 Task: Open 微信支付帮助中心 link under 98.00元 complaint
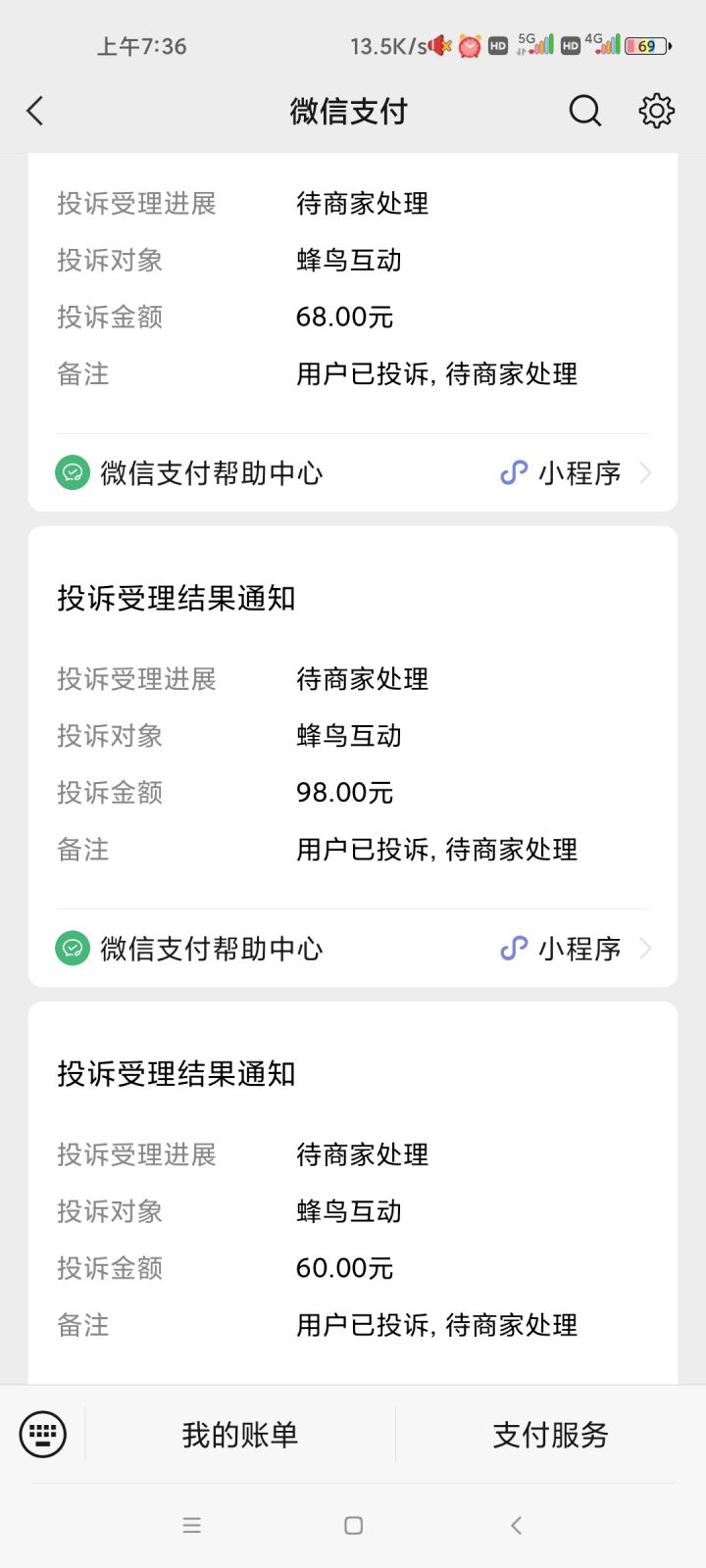pyautogui.click(x=212, y=949)
